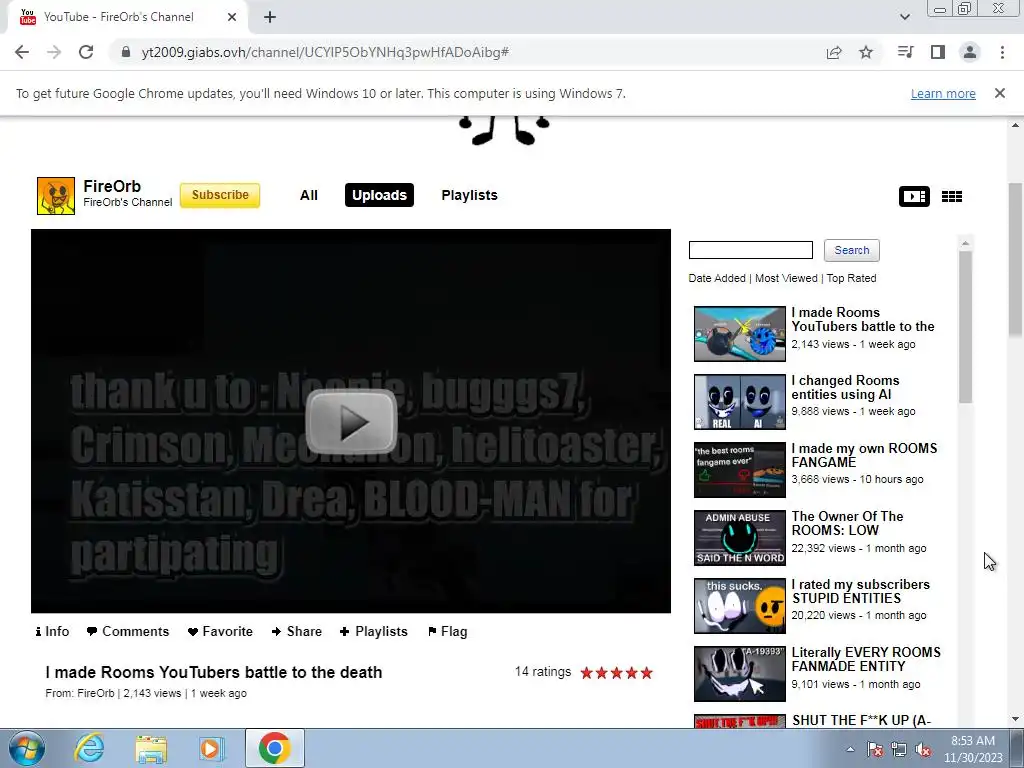This screenshot has width=1024, height=768.
Task: Open 'I changed Rooms entities using AI' thumbnail
Action: pos(740,402)
